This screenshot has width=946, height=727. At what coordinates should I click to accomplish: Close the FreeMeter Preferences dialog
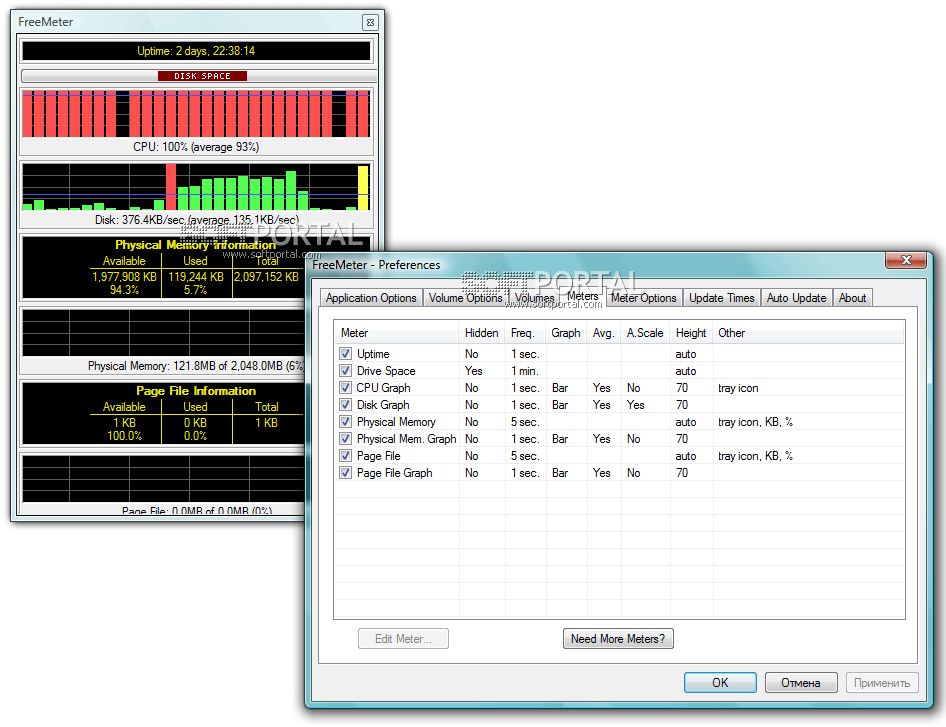[x=906, y=260]
